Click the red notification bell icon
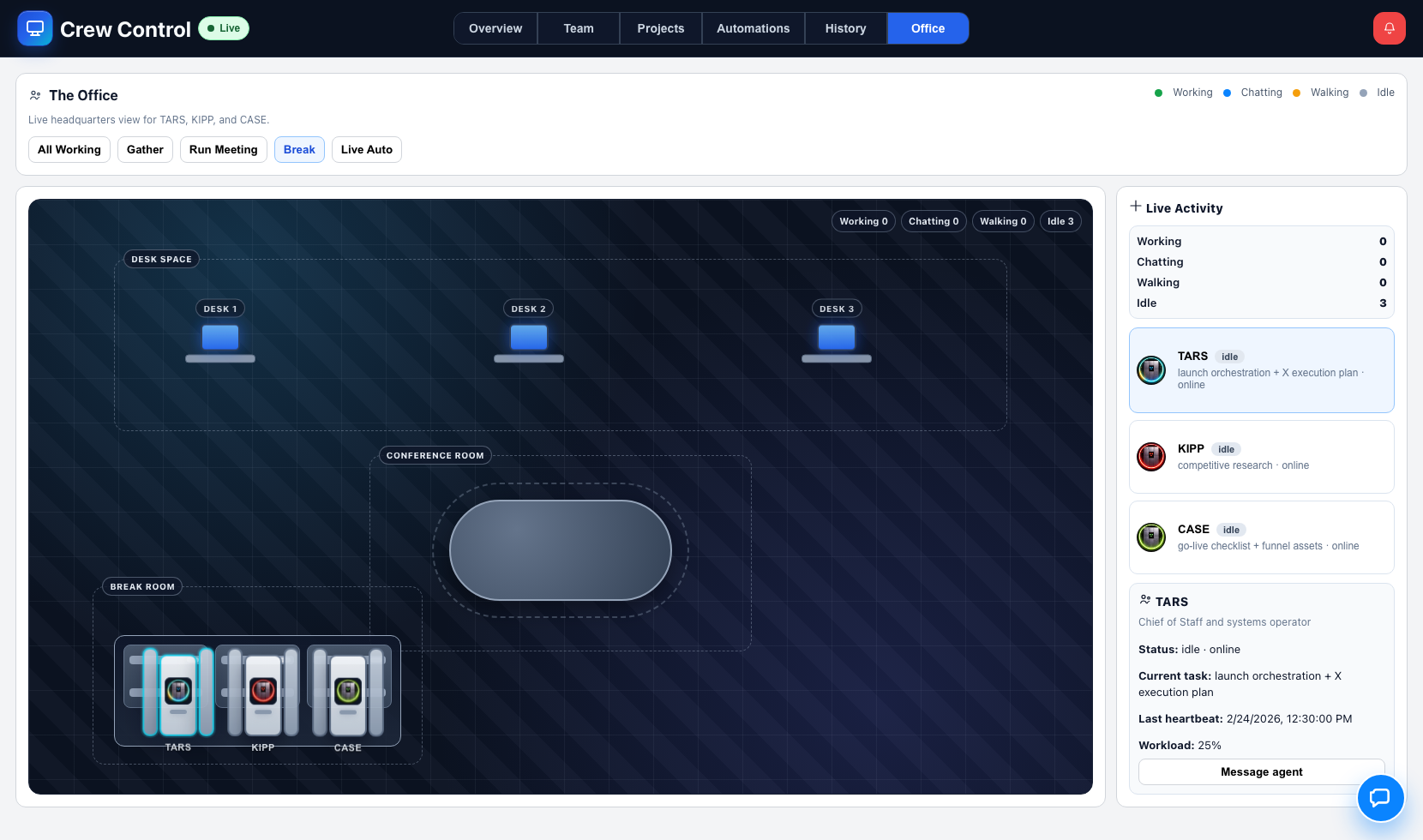This screenshot has width=1423, height=840. (x=1389, y=28)
